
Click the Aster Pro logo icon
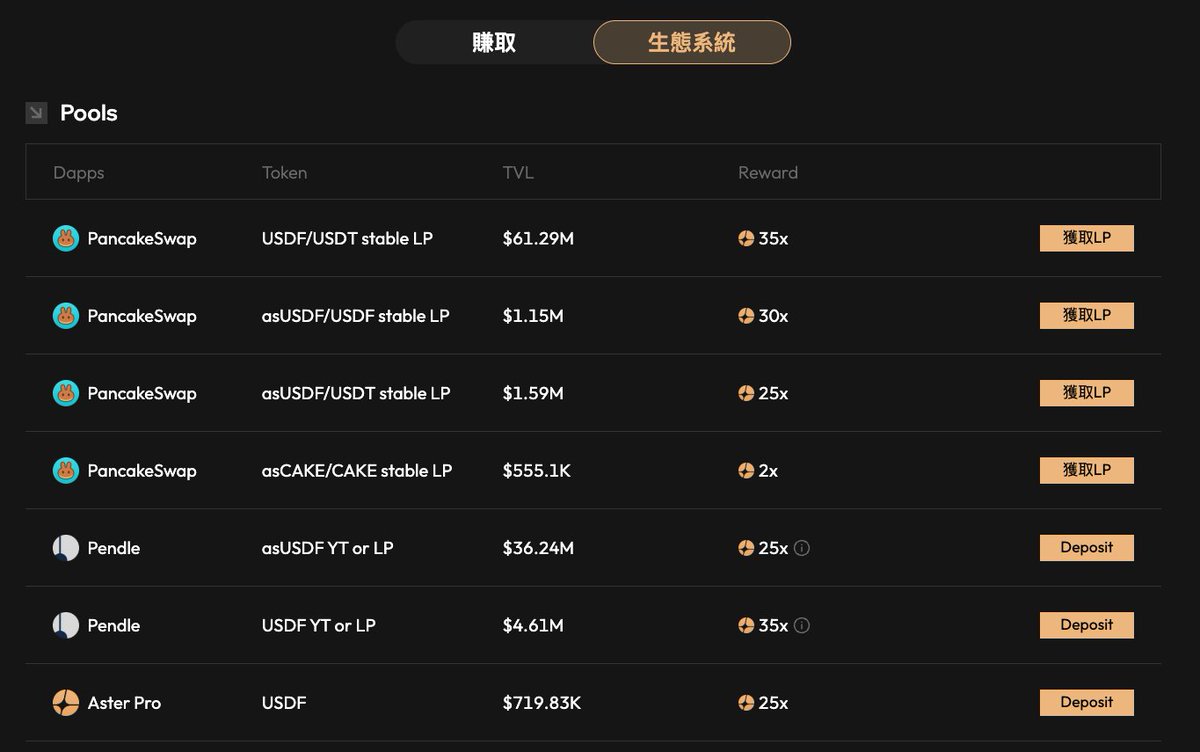coord(65,703)
